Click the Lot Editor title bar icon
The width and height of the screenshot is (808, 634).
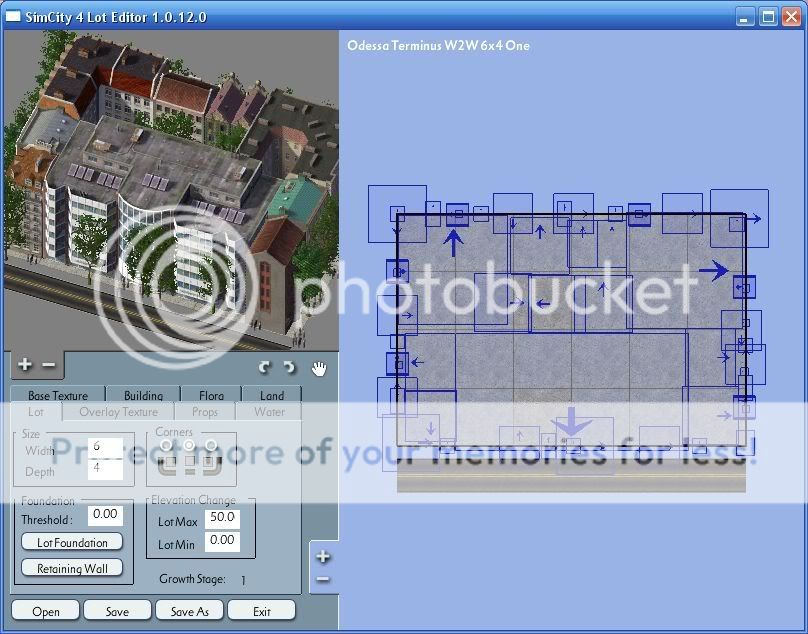[x=13, y=16]
